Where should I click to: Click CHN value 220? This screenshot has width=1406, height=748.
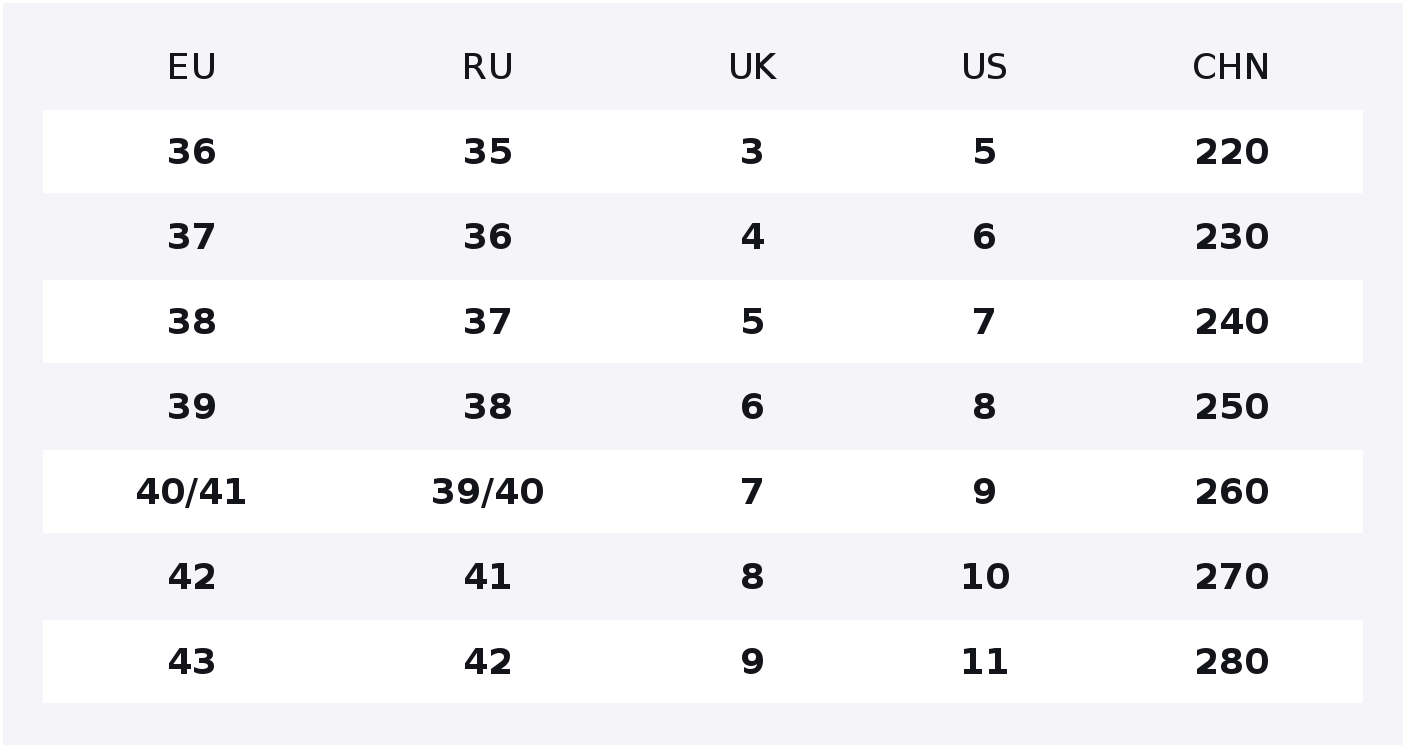pos(1231,152)
